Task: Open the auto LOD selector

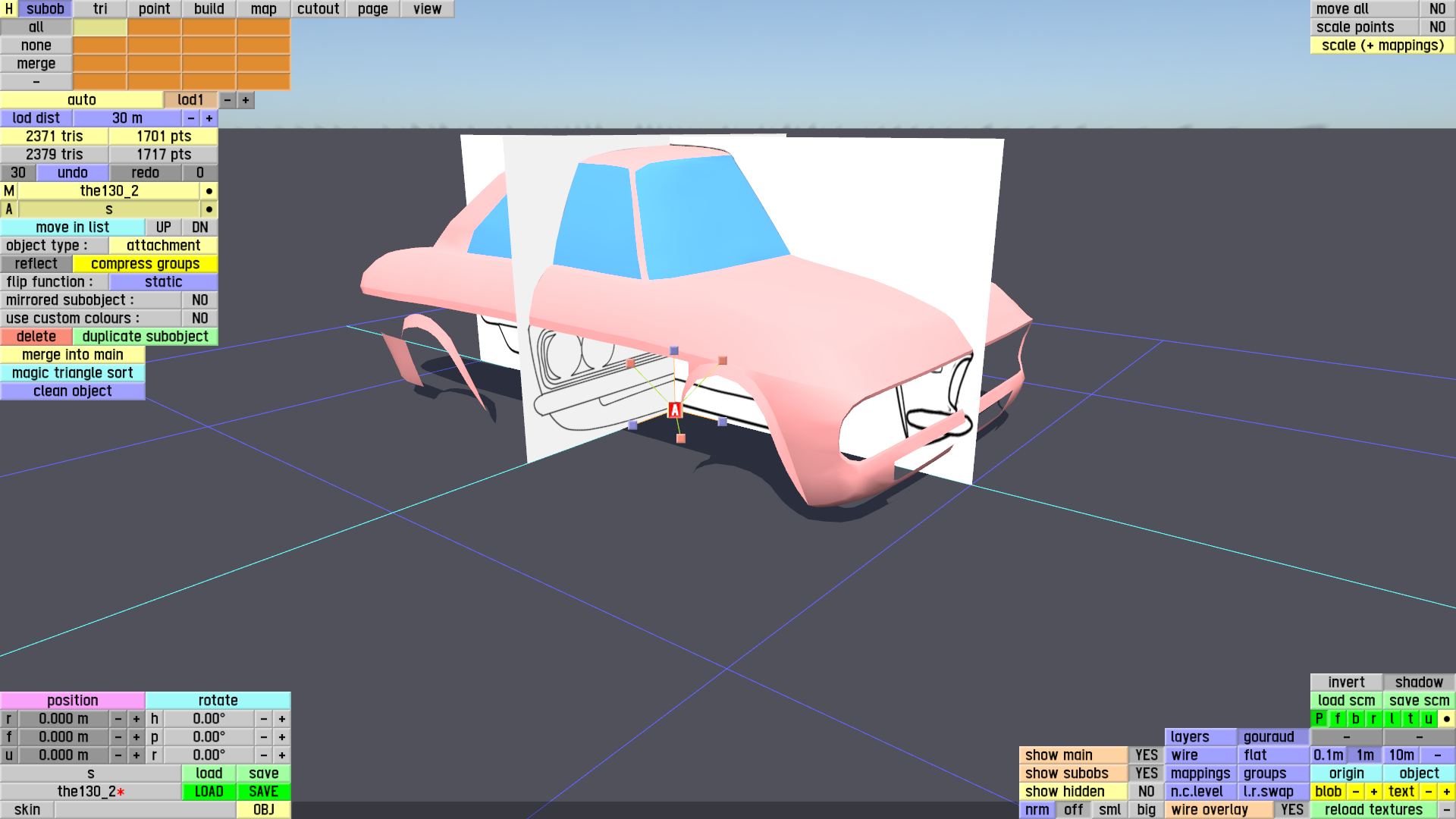Action: pyautogui.click(x=81, y=100)
